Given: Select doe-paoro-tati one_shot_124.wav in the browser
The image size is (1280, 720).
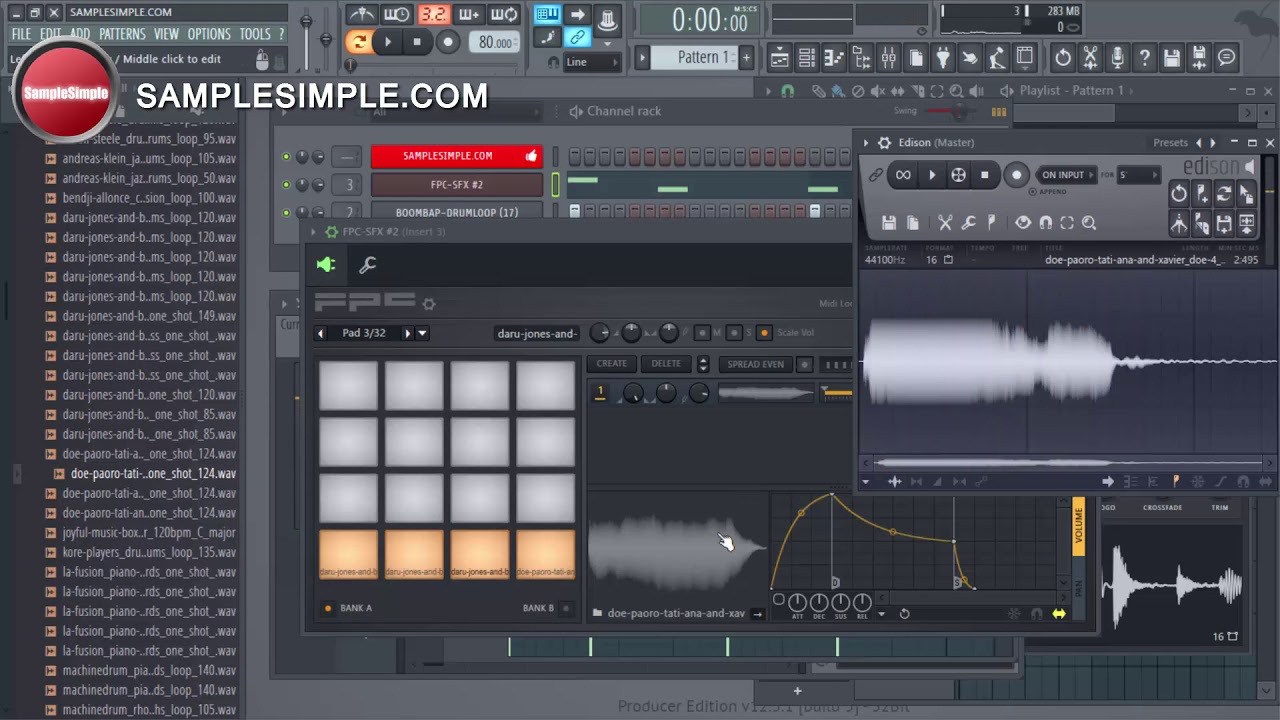Looking at the screenshot, I should pyautogui.click(x=153, y=473).
